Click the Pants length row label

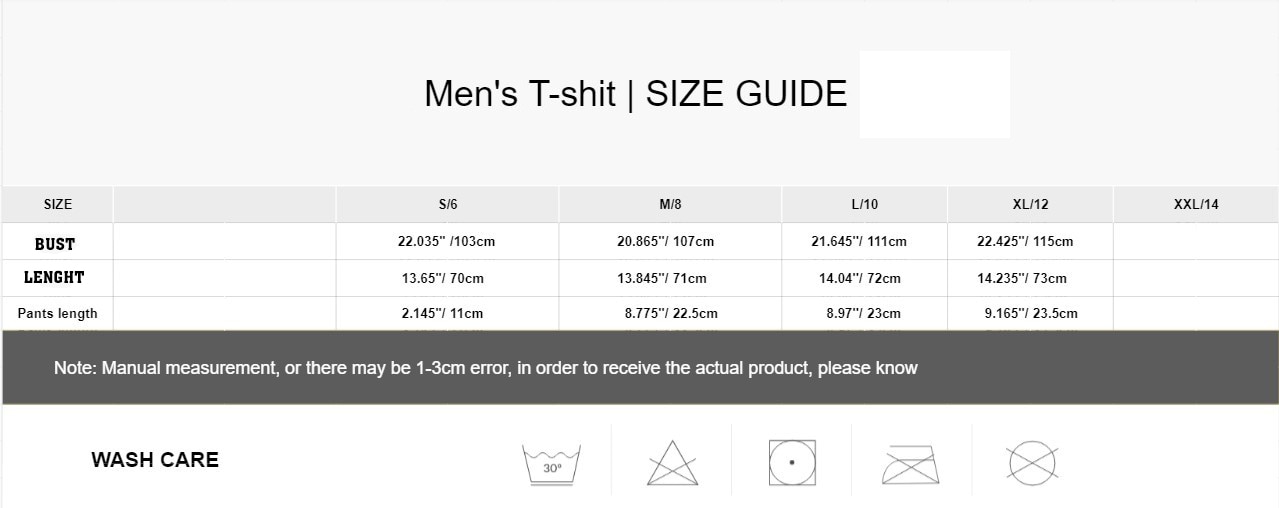pos(58,313)
